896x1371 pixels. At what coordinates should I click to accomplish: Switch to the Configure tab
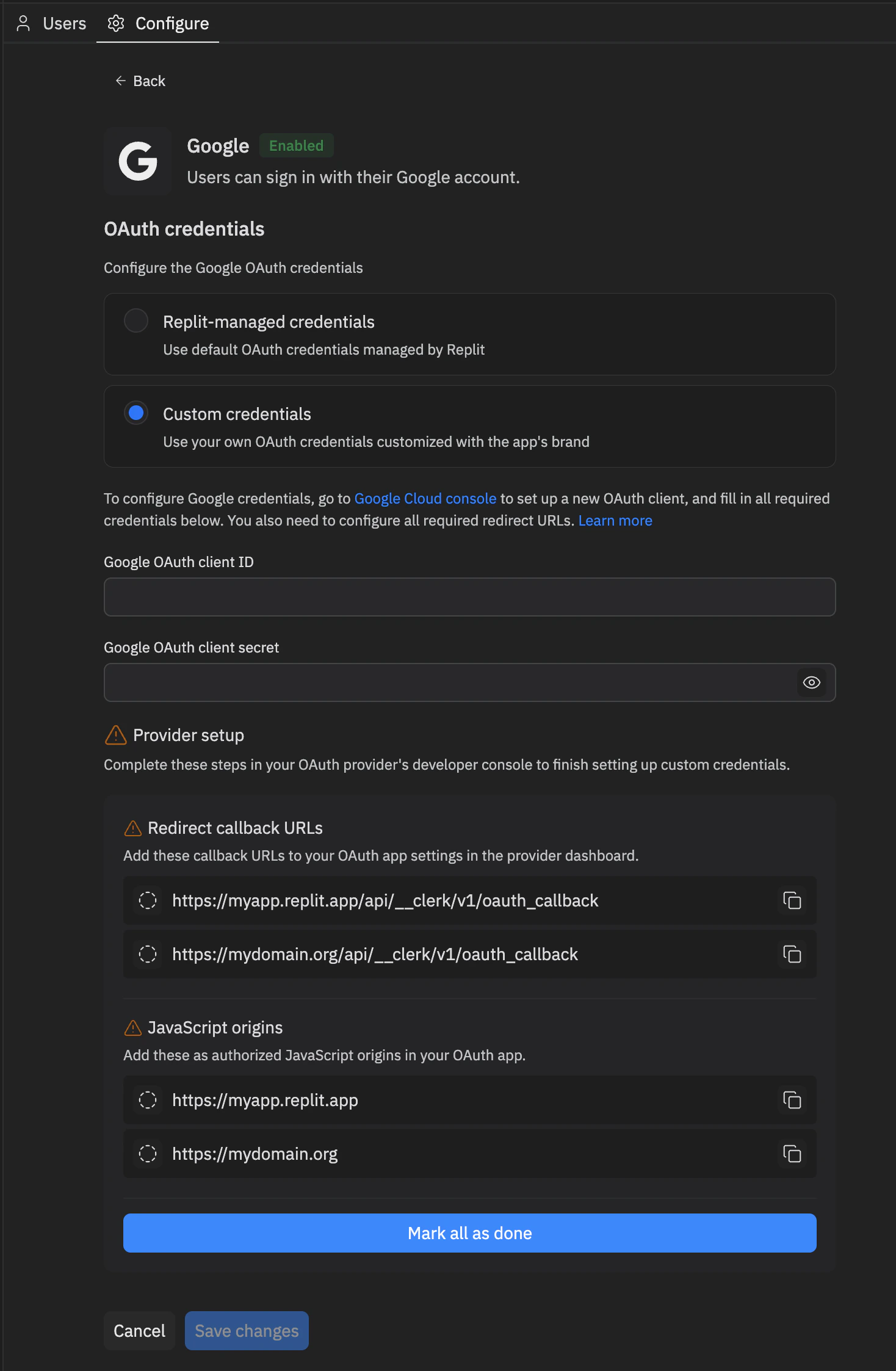158,23
